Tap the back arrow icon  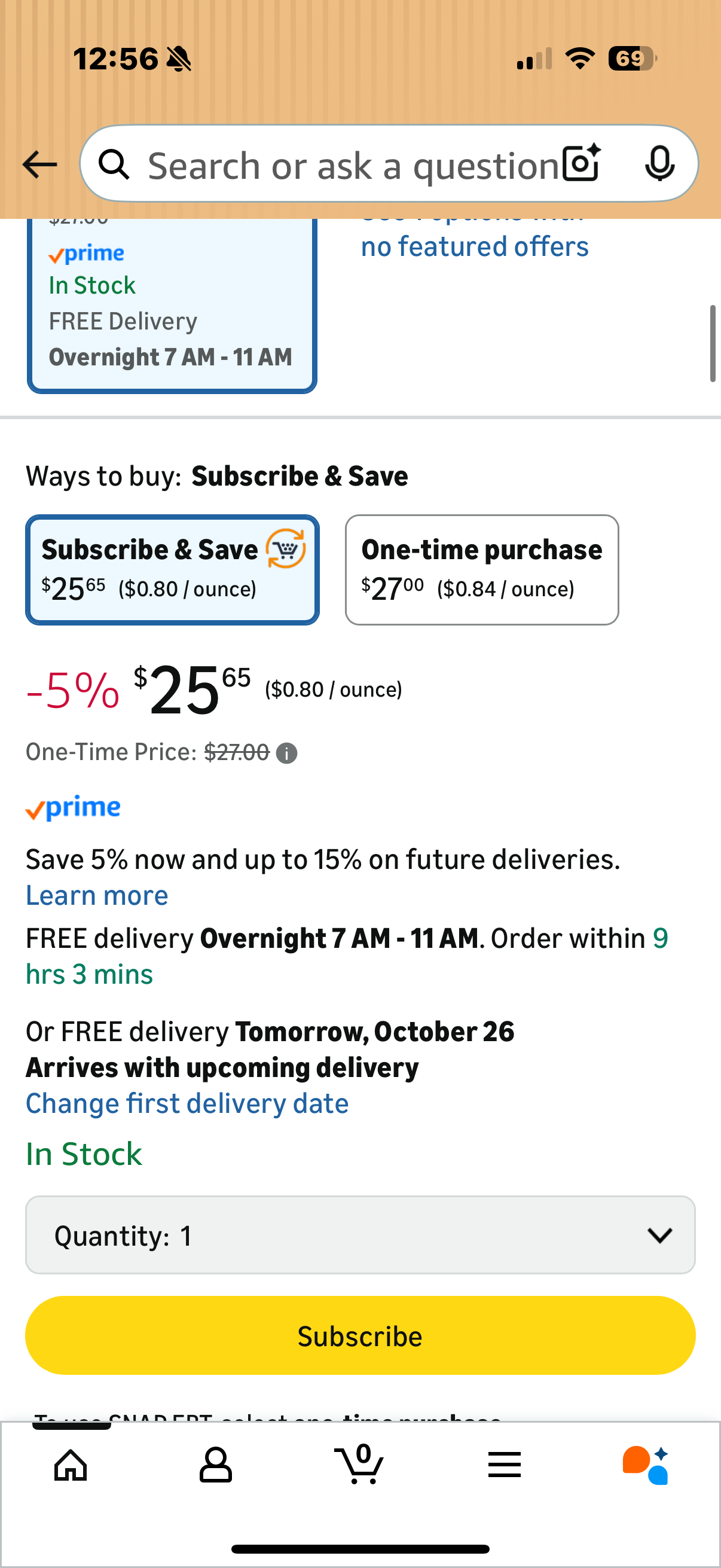coord(39,164)
